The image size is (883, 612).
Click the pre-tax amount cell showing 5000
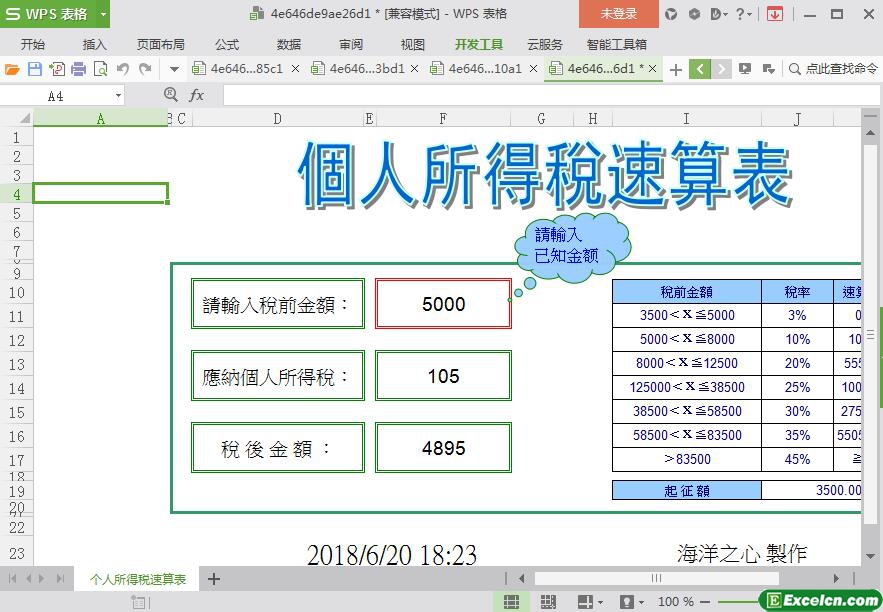click(x=443, y=304)
